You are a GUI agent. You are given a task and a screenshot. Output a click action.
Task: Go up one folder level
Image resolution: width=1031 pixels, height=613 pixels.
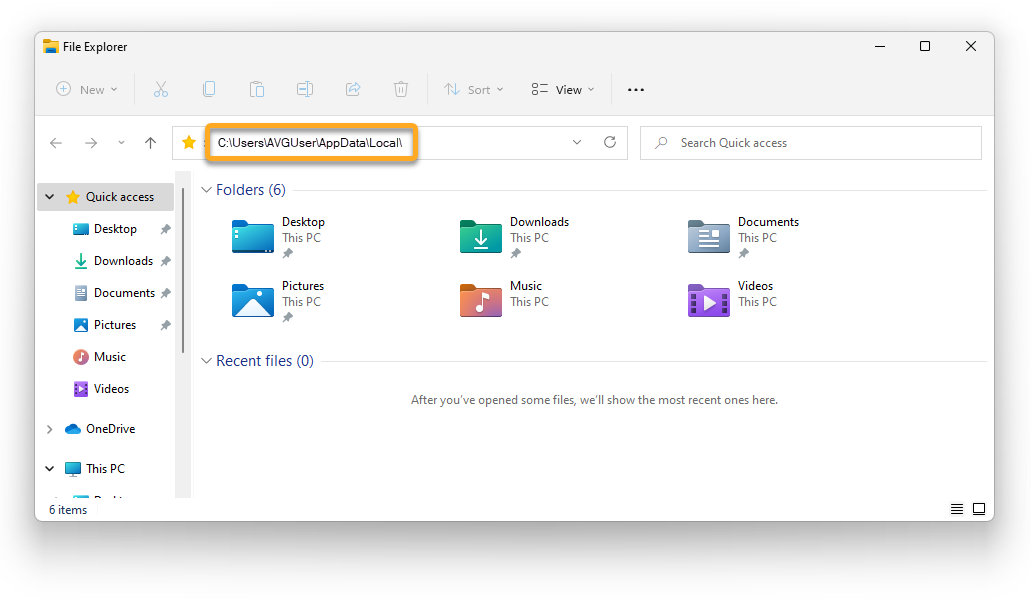coord(150,143)
